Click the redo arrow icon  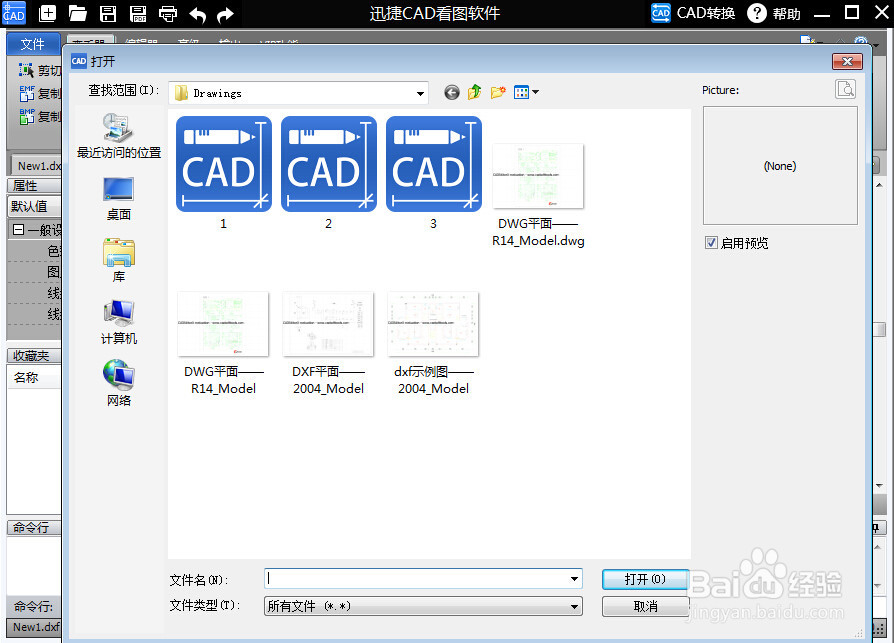(226, 15)
